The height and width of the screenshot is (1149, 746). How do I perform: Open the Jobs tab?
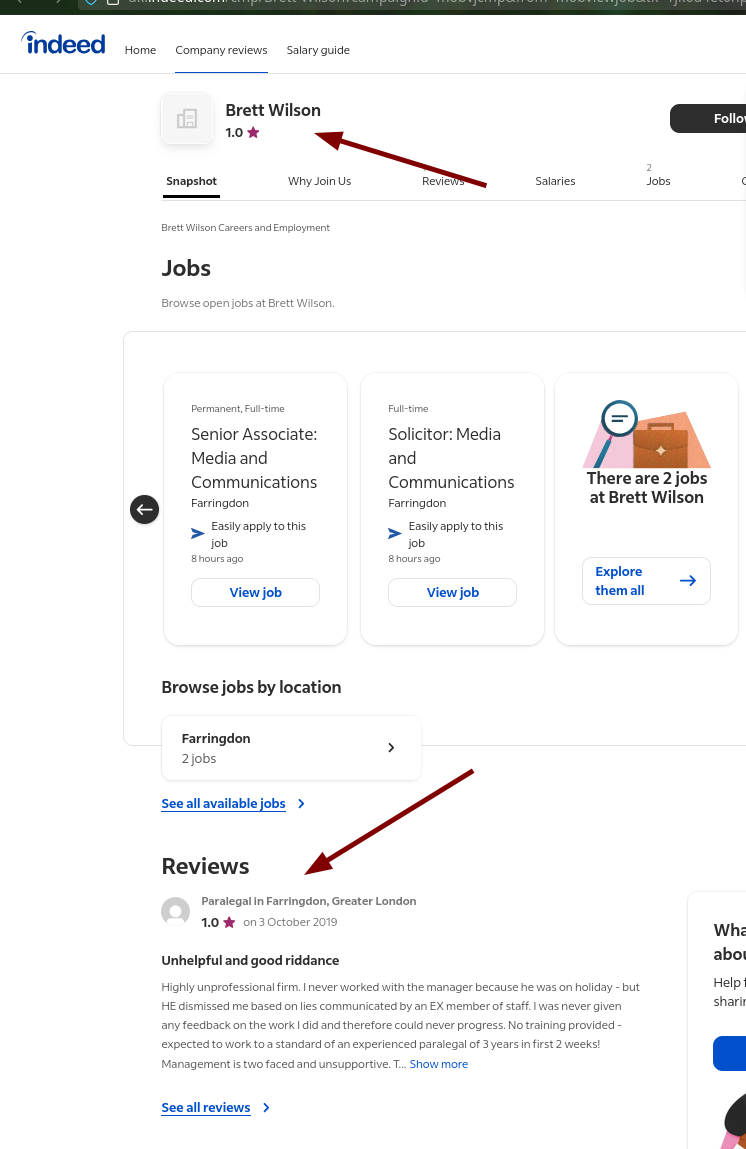pyautogui.click(x=658, y=181)
